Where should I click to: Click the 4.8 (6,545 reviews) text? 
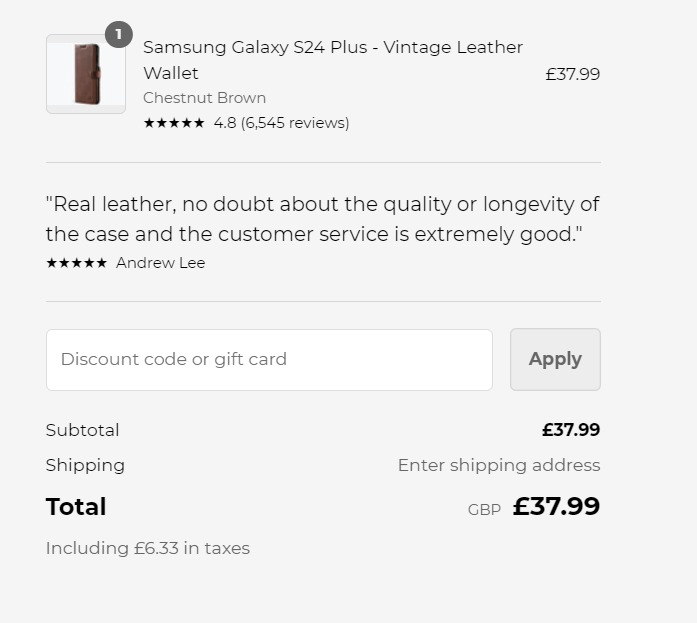[x=281, y=123]
